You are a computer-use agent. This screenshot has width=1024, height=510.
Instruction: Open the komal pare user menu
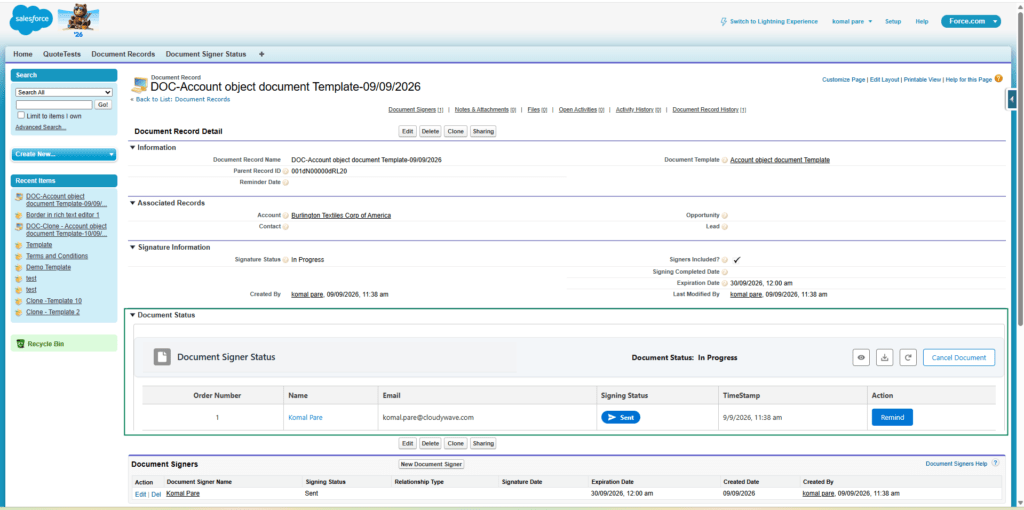click(x=852, y=22)
